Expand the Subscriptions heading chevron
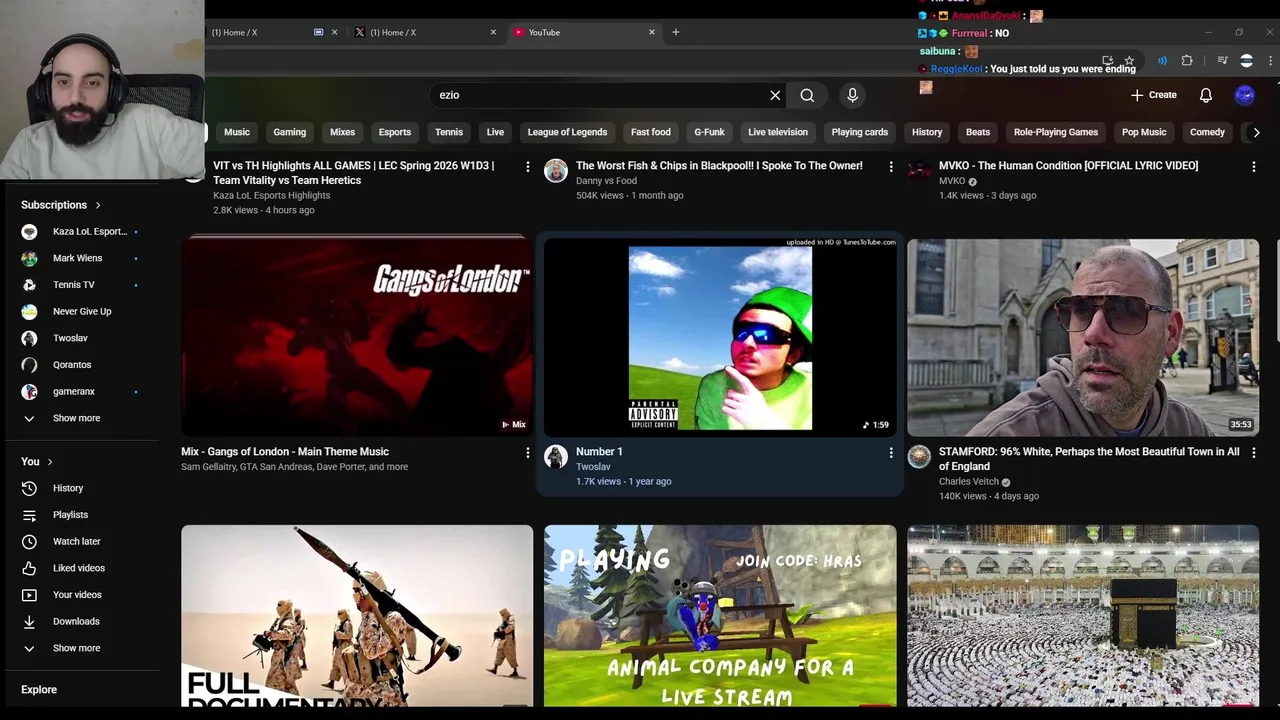The width and height of the screenshot is (1280, 720). (x=98, y=205)
